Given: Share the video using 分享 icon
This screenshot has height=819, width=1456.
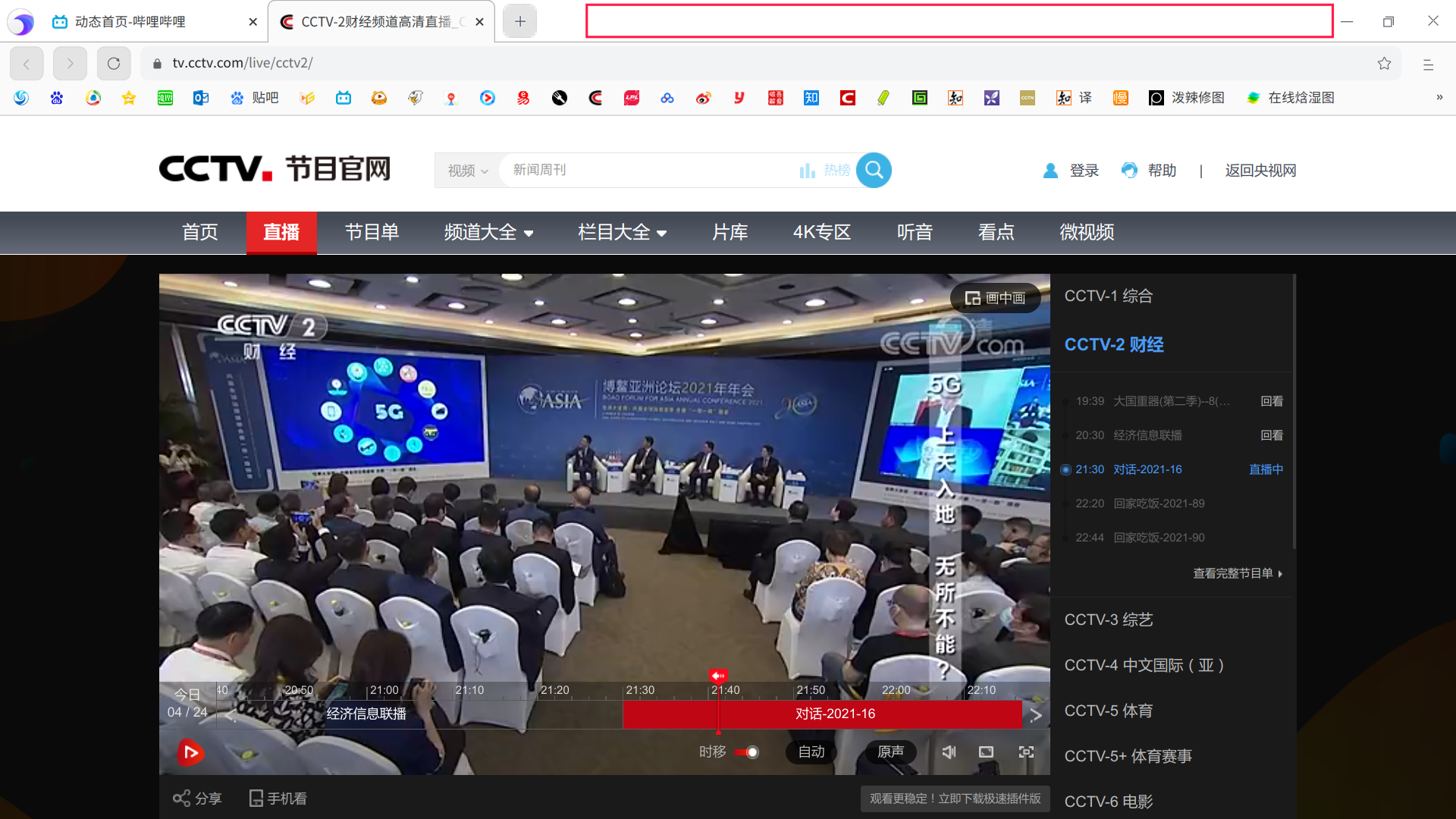Looking at the screenshot, I should point(197,798).
